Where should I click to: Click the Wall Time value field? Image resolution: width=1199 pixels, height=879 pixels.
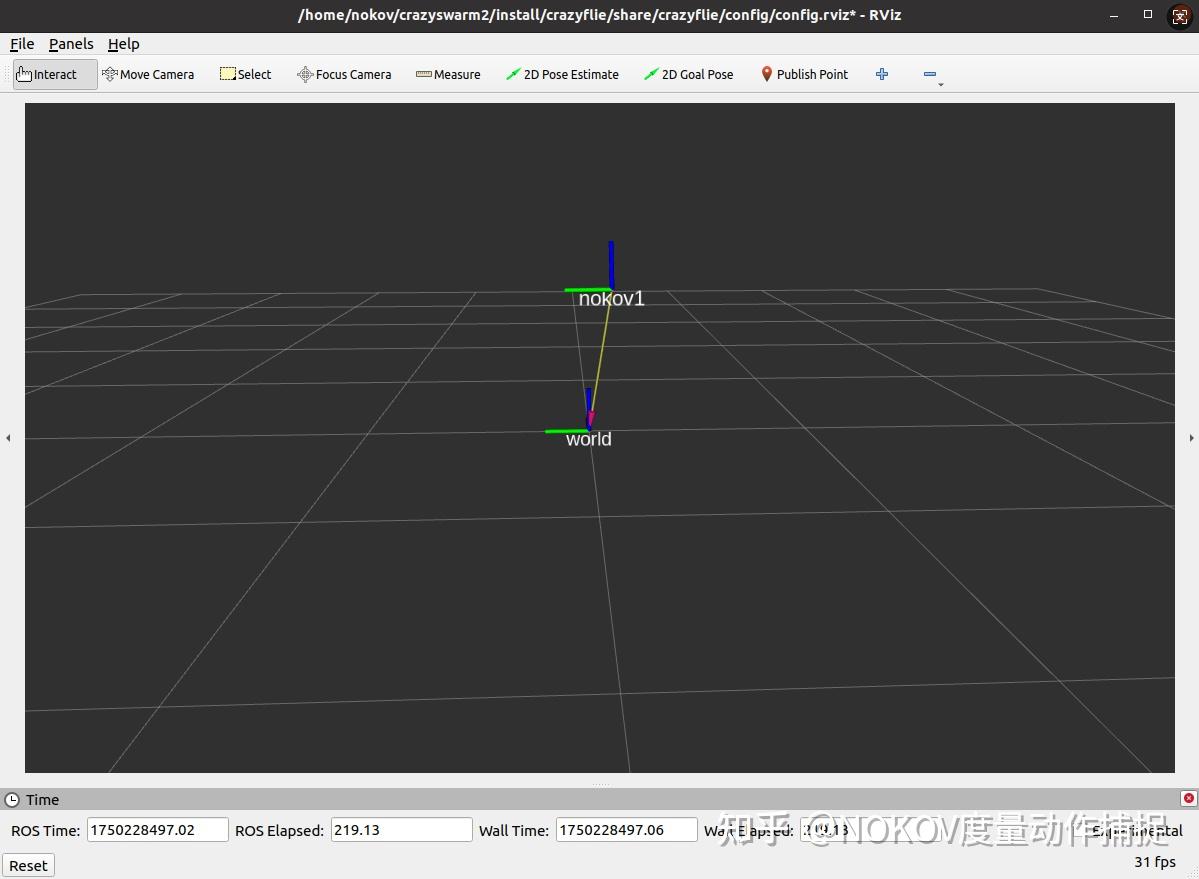626,830
